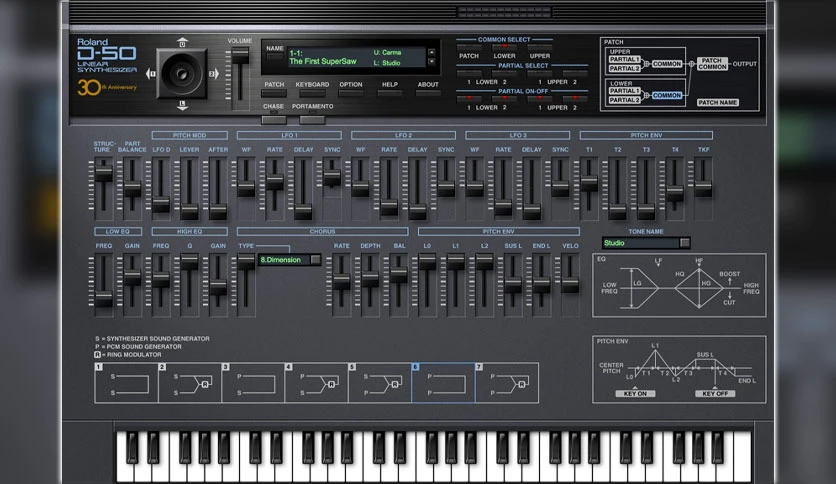
Task: Enable Common Select Upper button
Action: [539, 47]
